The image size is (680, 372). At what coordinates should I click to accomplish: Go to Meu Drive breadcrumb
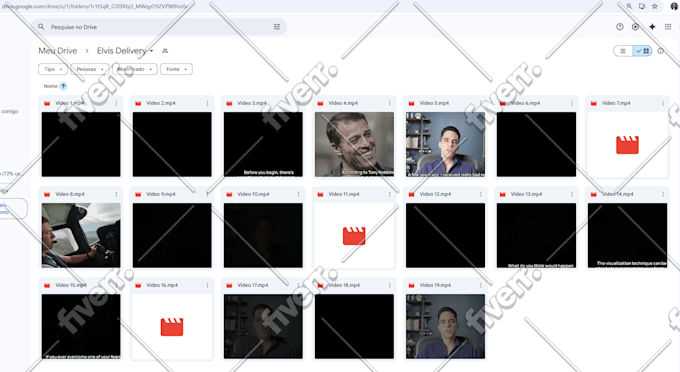click(58, 51)
